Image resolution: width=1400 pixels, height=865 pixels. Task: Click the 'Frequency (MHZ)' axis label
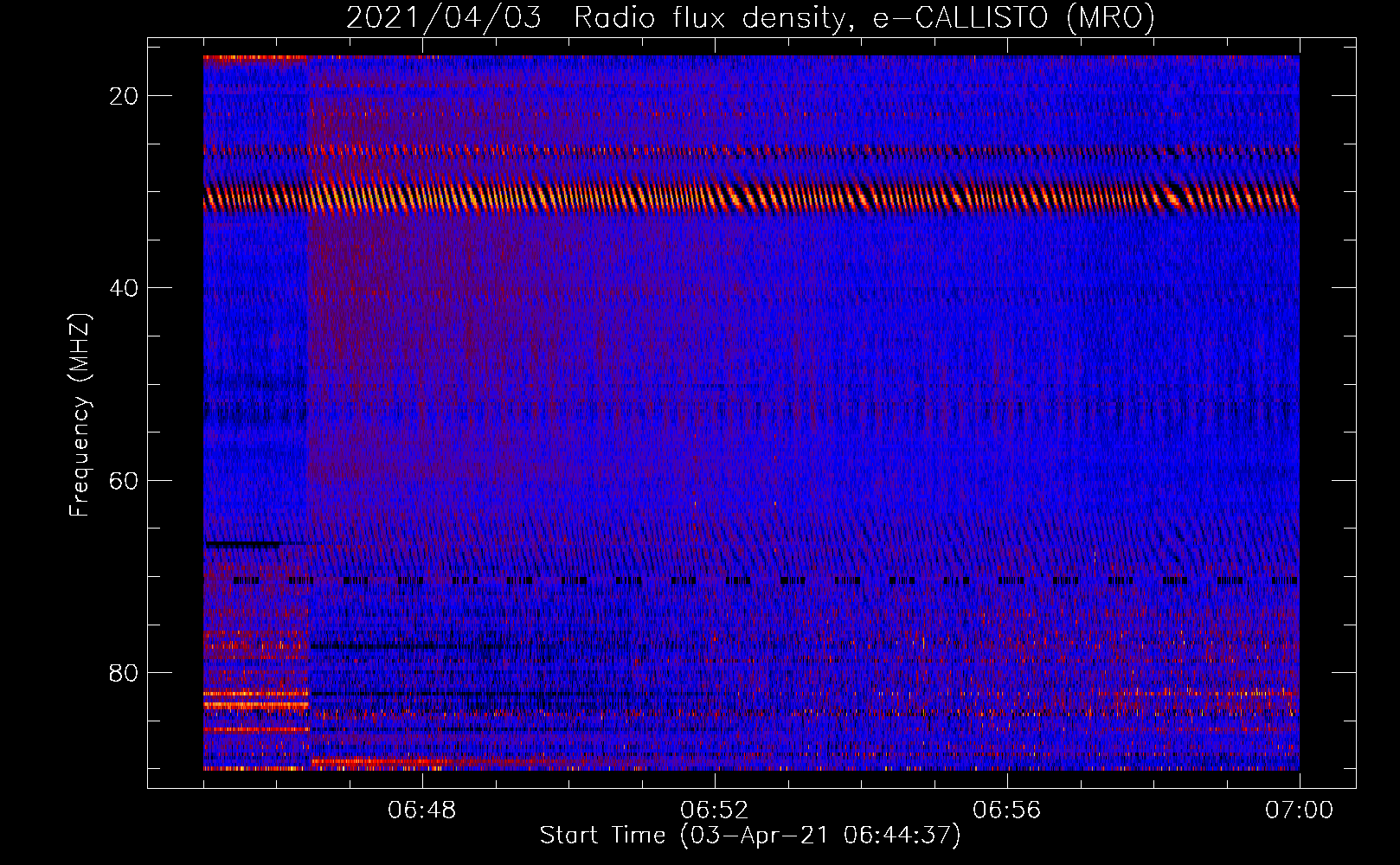(x=80, y=415)
